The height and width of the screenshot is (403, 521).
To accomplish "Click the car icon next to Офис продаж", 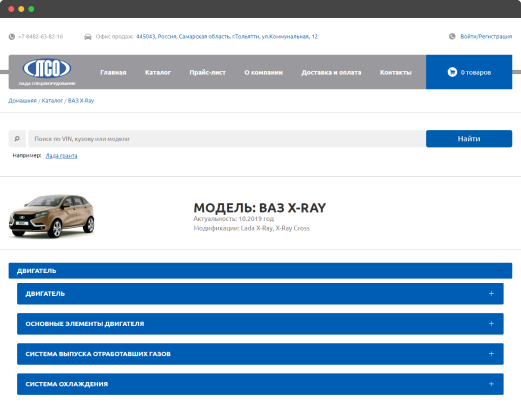I will [88, 37].
